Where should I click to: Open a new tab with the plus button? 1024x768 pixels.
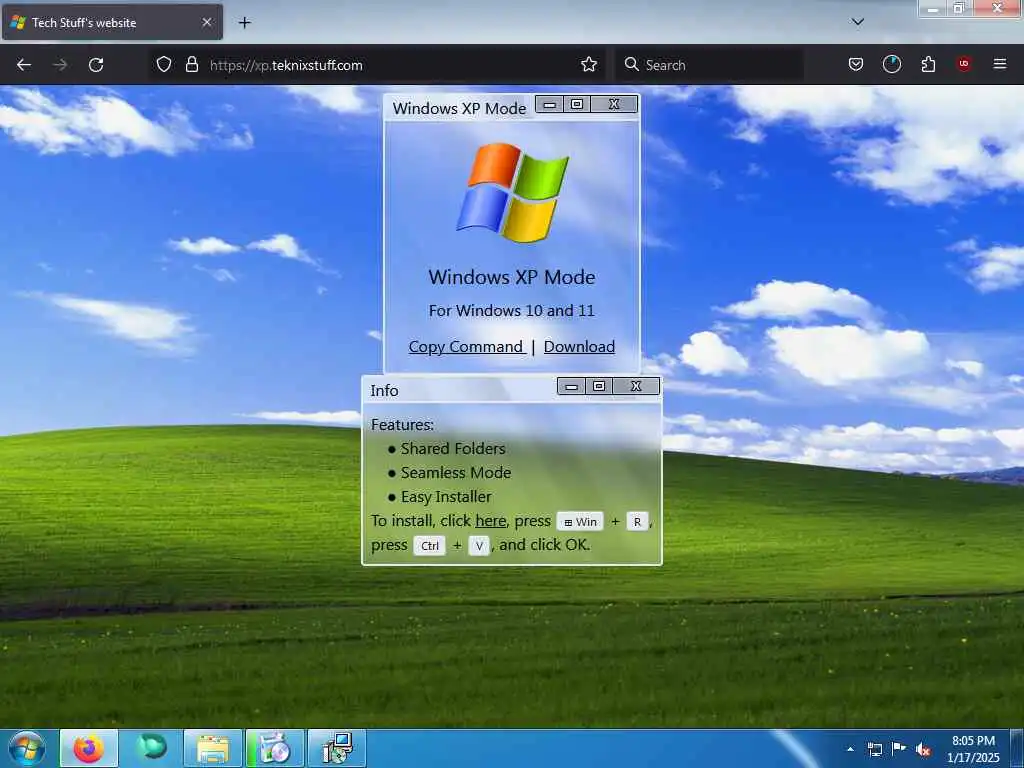(x=244, y=23)
